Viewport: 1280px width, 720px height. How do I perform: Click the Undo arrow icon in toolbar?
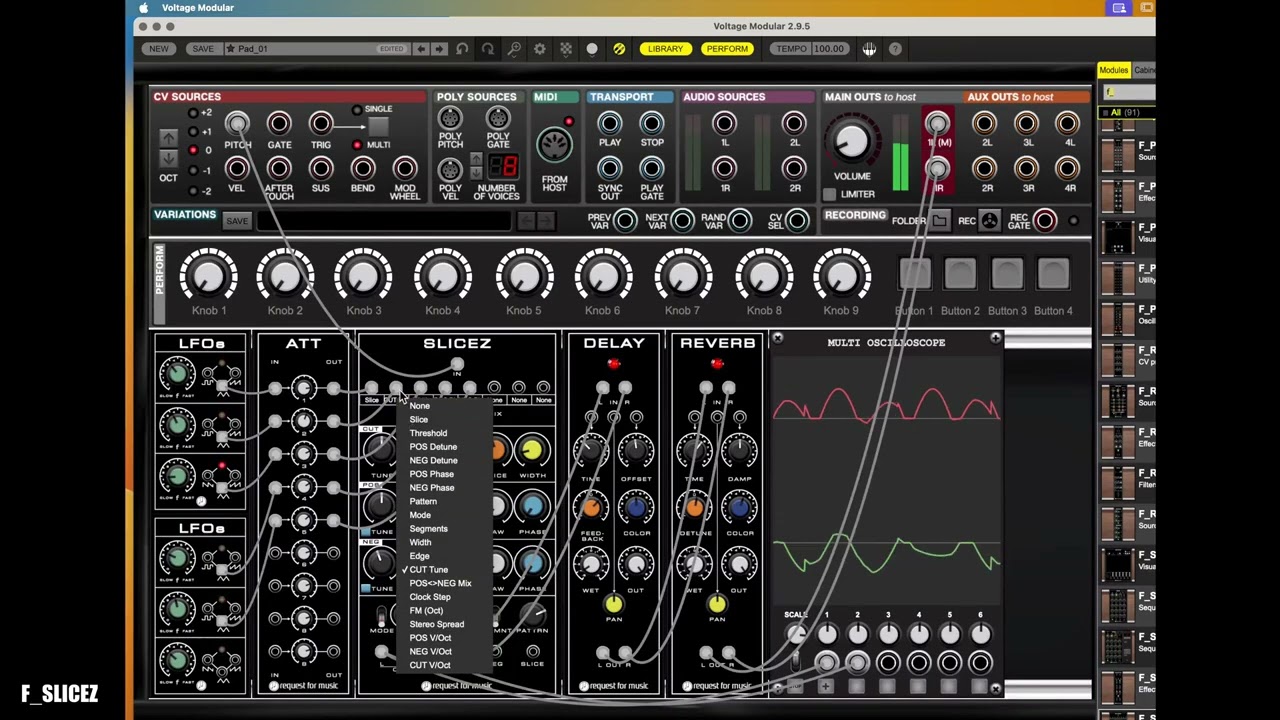point(462,49)
